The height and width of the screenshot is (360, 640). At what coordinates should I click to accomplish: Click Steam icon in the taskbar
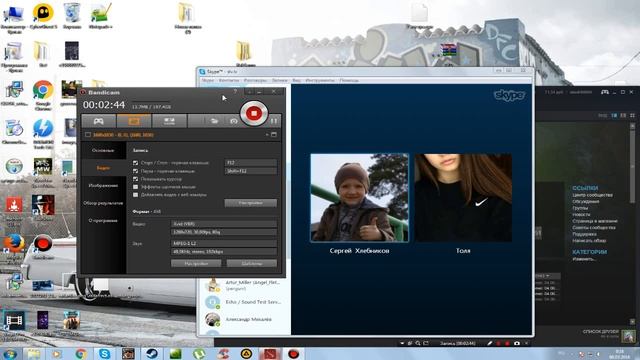(x=152, y=353)
